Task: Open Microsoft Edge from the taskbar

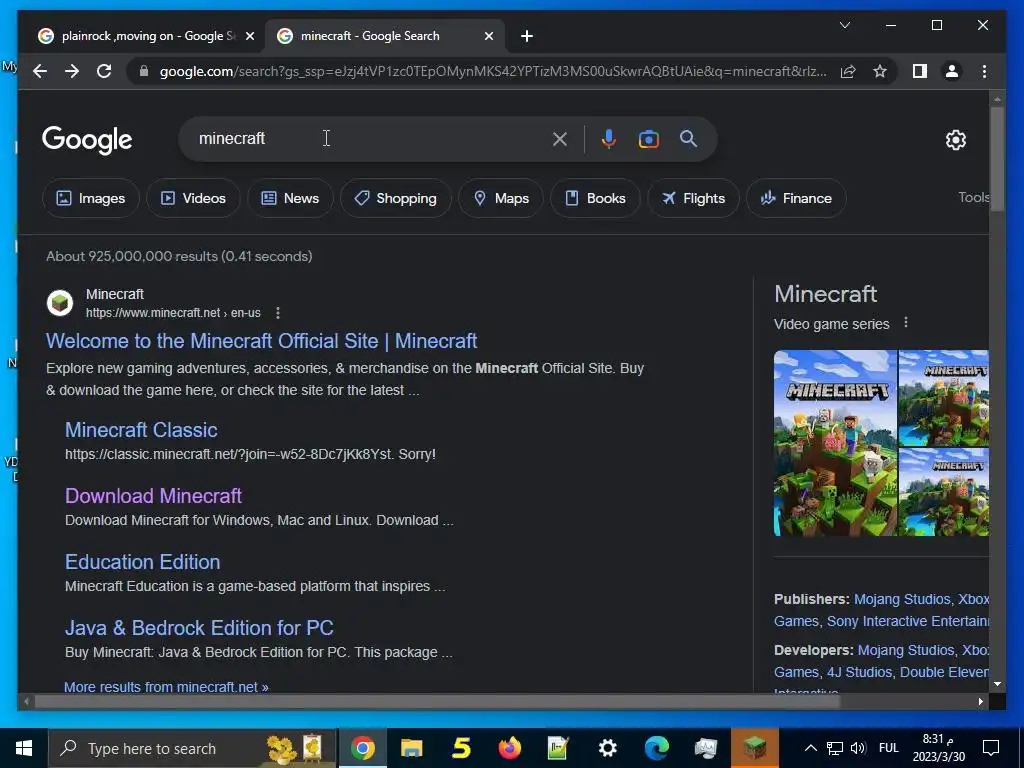Action: pos(656,748)
